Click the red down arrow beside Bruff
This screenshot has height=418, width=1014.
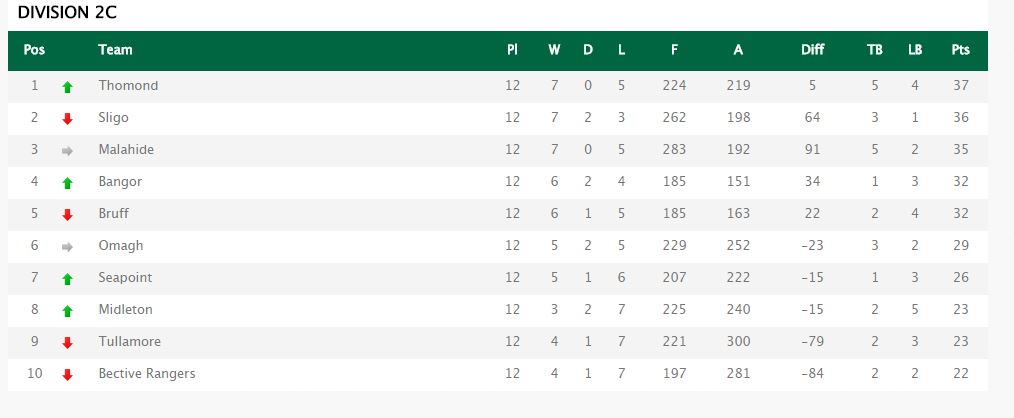click(68, 215)
